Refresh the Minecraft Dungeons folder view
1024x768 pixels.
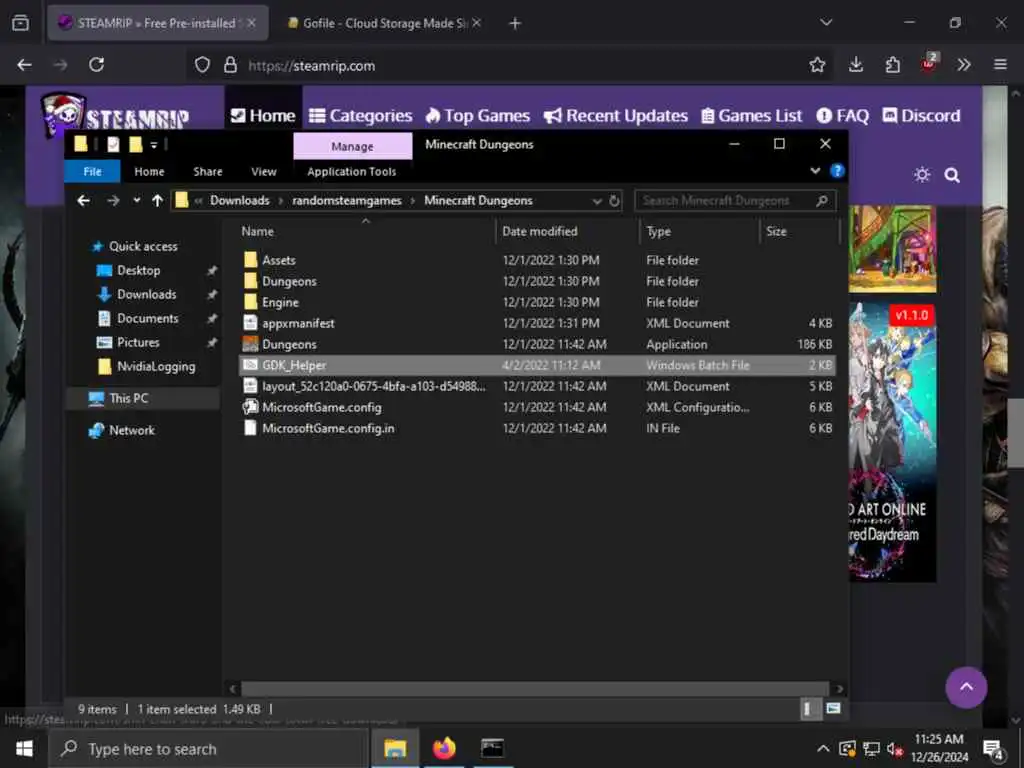614,200
